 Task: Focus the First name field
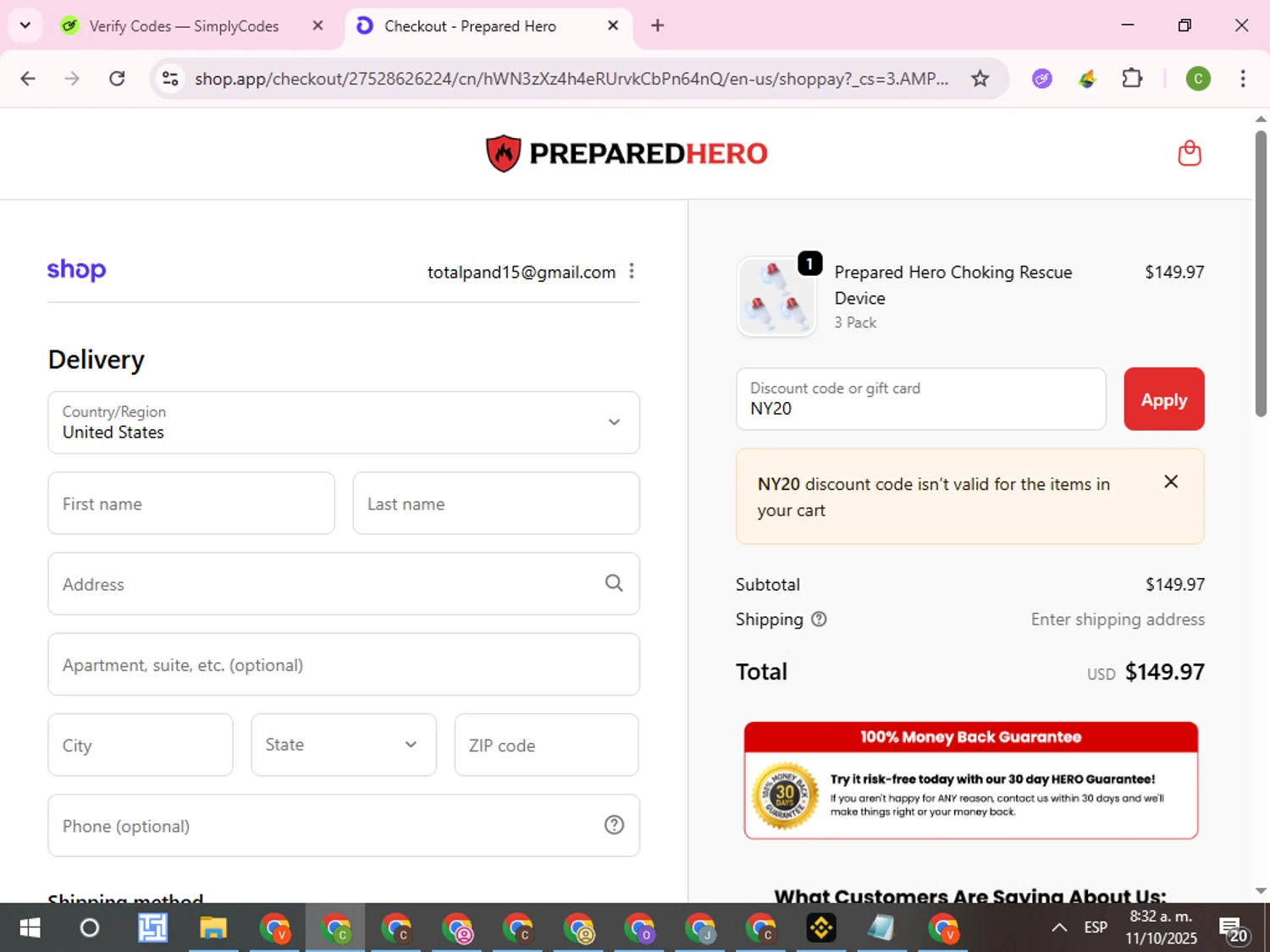click(191, 503)
